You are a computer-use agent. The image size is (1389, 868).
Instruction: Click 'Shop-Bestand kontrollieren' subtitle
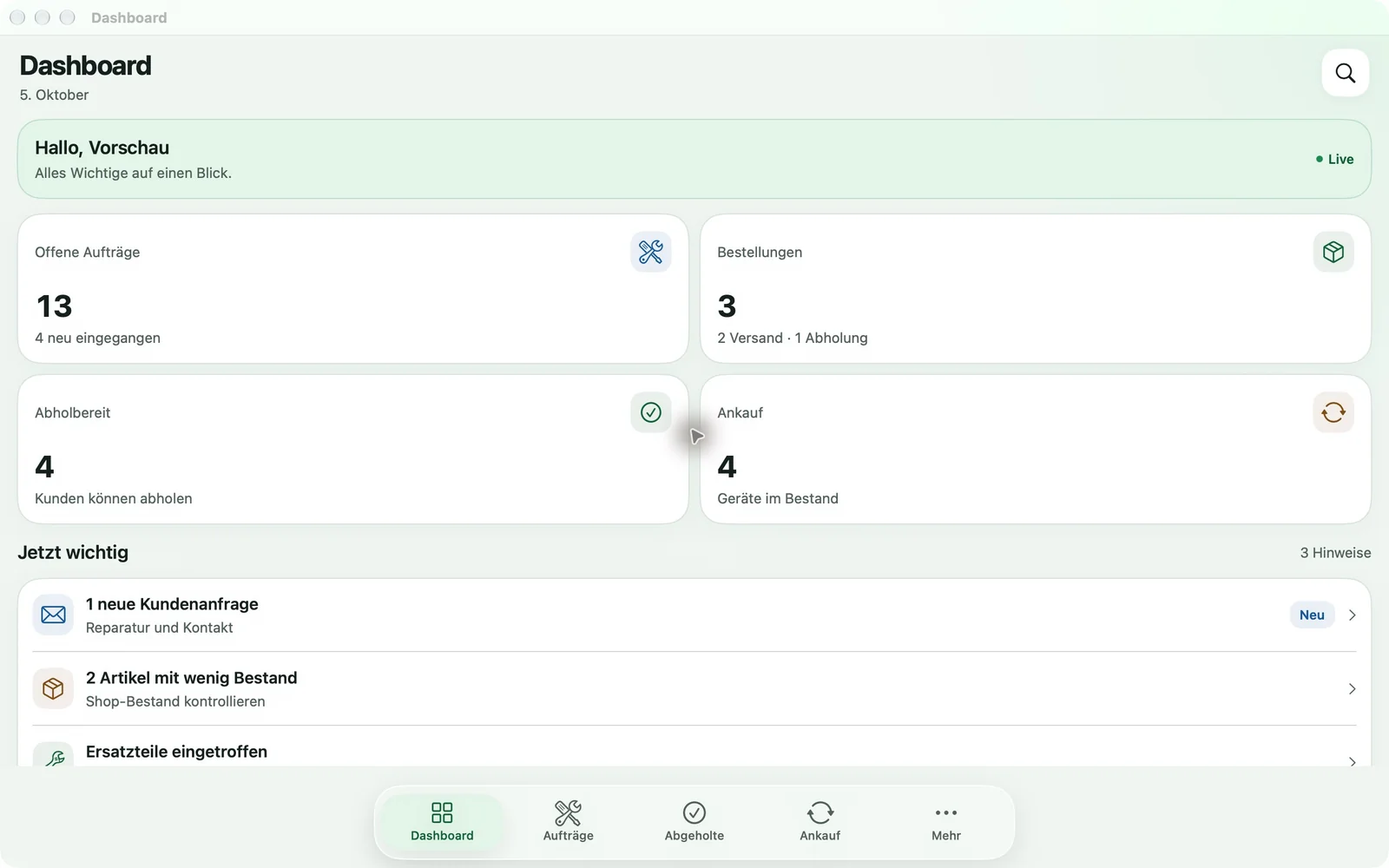point(175,701)
